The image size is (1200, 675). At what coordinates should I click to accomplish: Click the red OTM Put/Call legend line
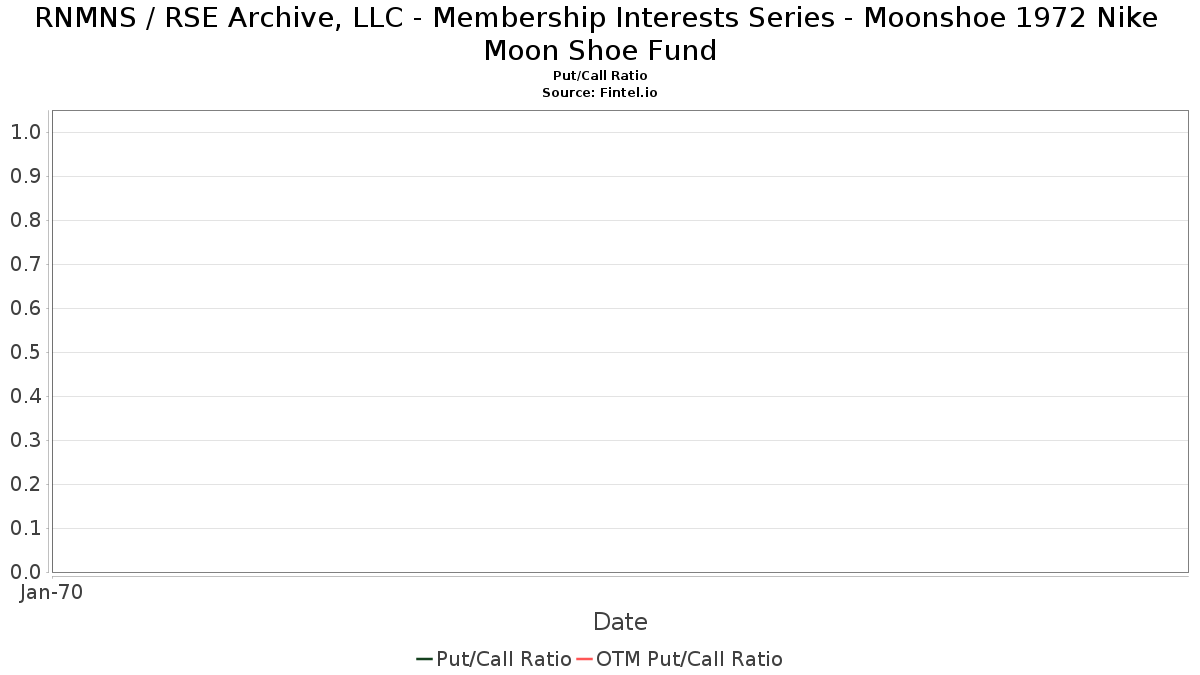pos(584,659)
